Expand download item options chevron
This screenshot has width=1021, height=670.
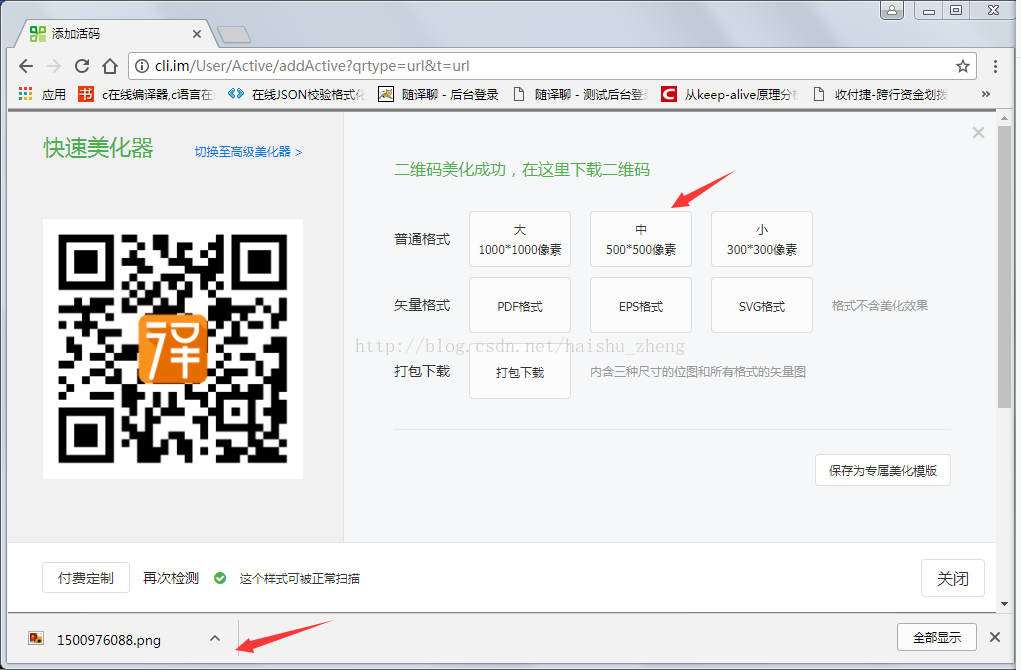click(x=215, y=639)
